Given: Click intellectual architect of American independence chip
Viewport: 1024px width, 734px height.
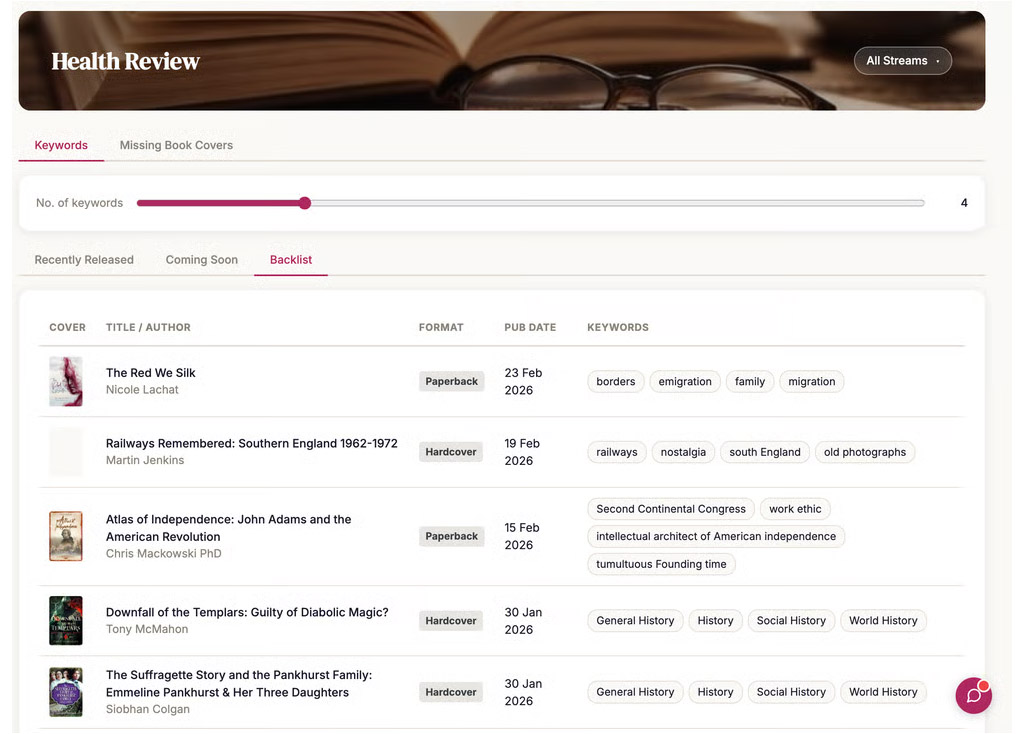Looking at the screenshot, I should 716,536.
